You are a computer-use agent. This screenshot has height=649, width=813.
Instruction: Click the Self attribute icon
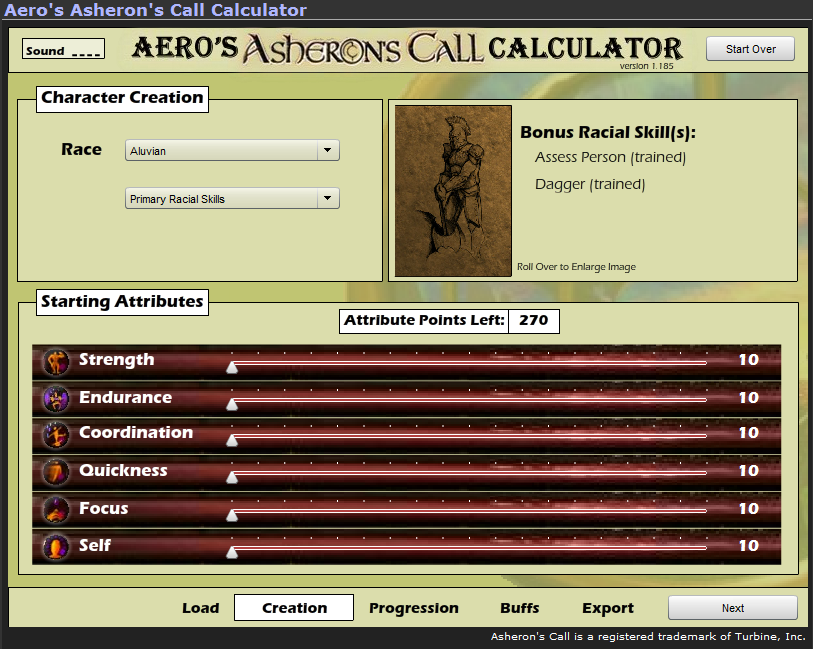click(56, 546)
